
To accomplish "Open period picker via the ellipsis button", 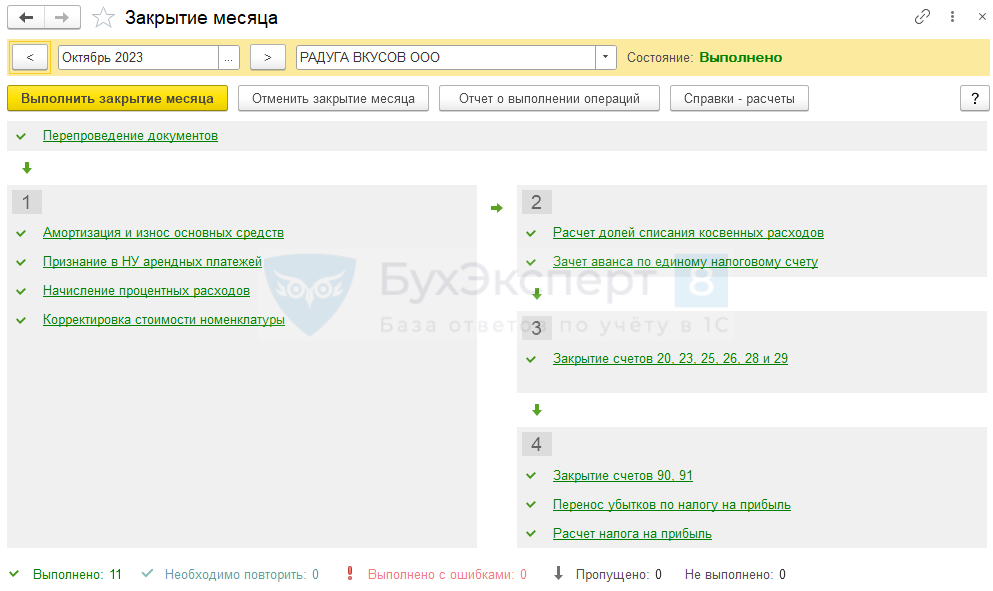I will (x=229, y=58).
